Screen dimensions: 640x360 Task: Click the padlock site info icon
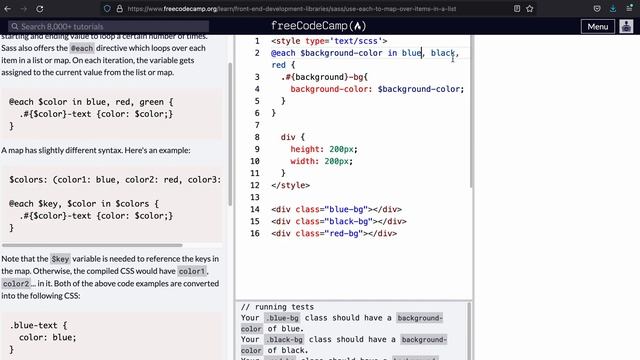[x=119, y=9]
